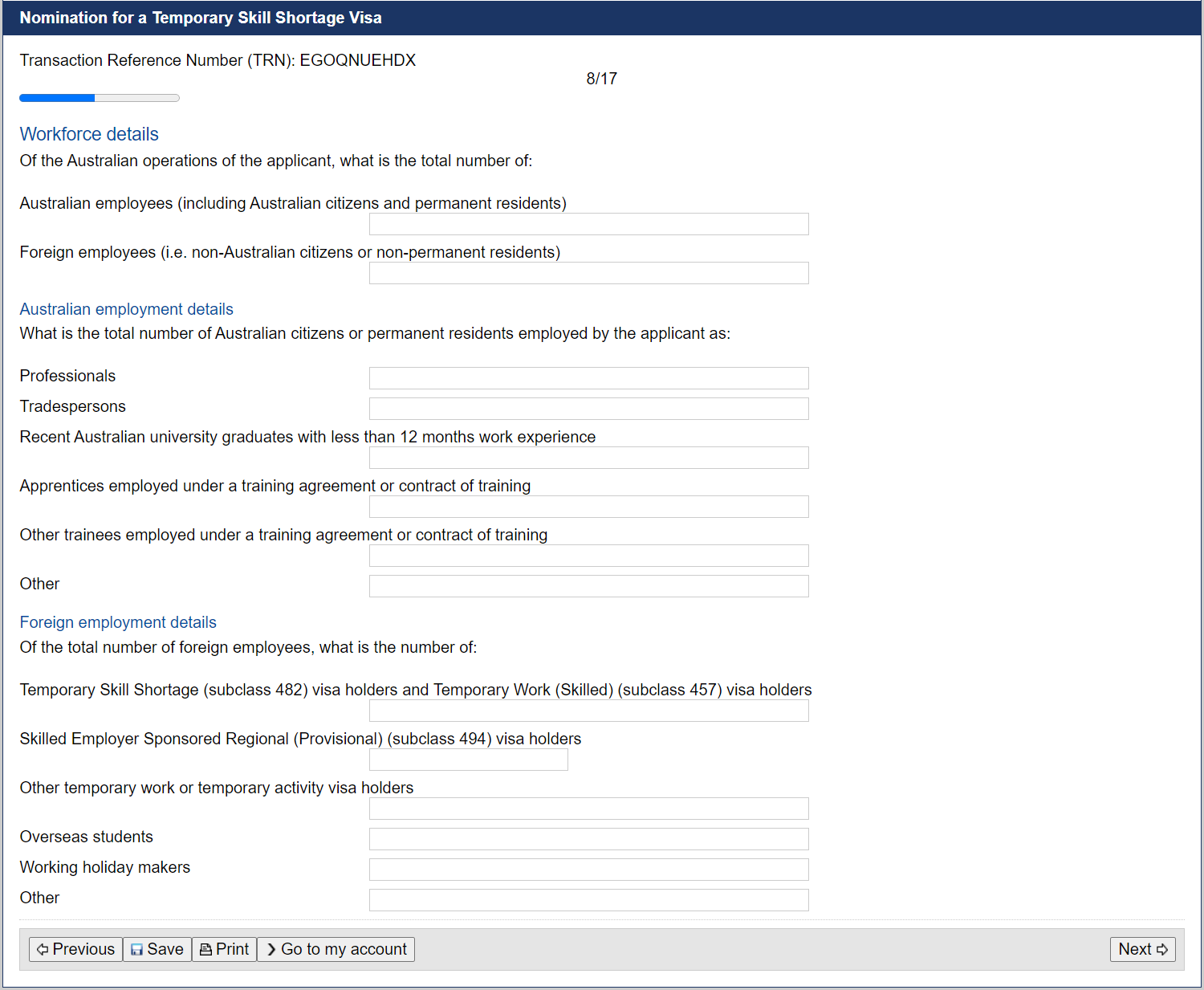Click the Other trainees employed input field
Screen dimensions: 1204x990
(x=589, y=556)
